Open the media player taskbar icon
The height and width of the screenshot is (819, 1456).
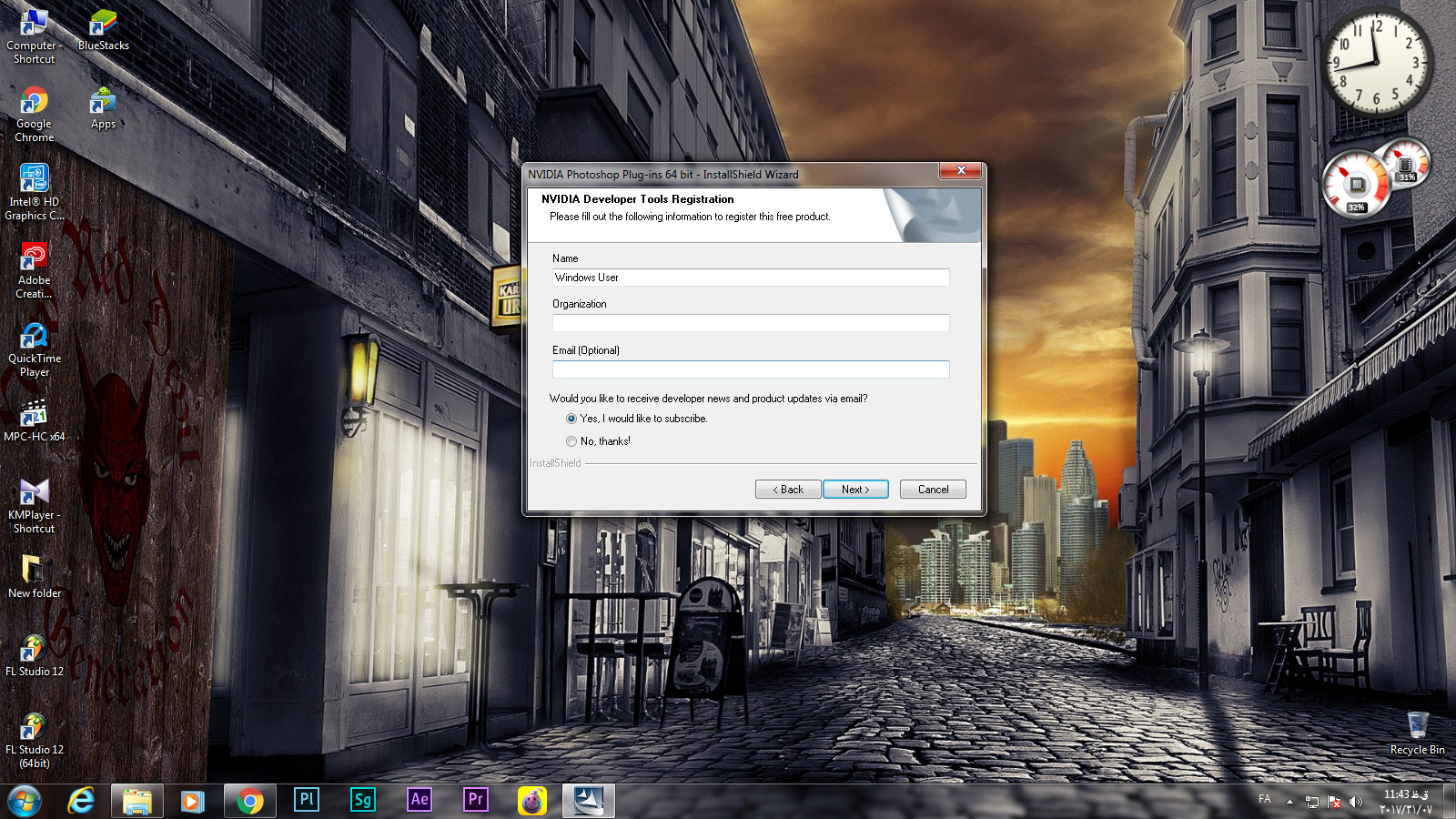pos(192,801)
